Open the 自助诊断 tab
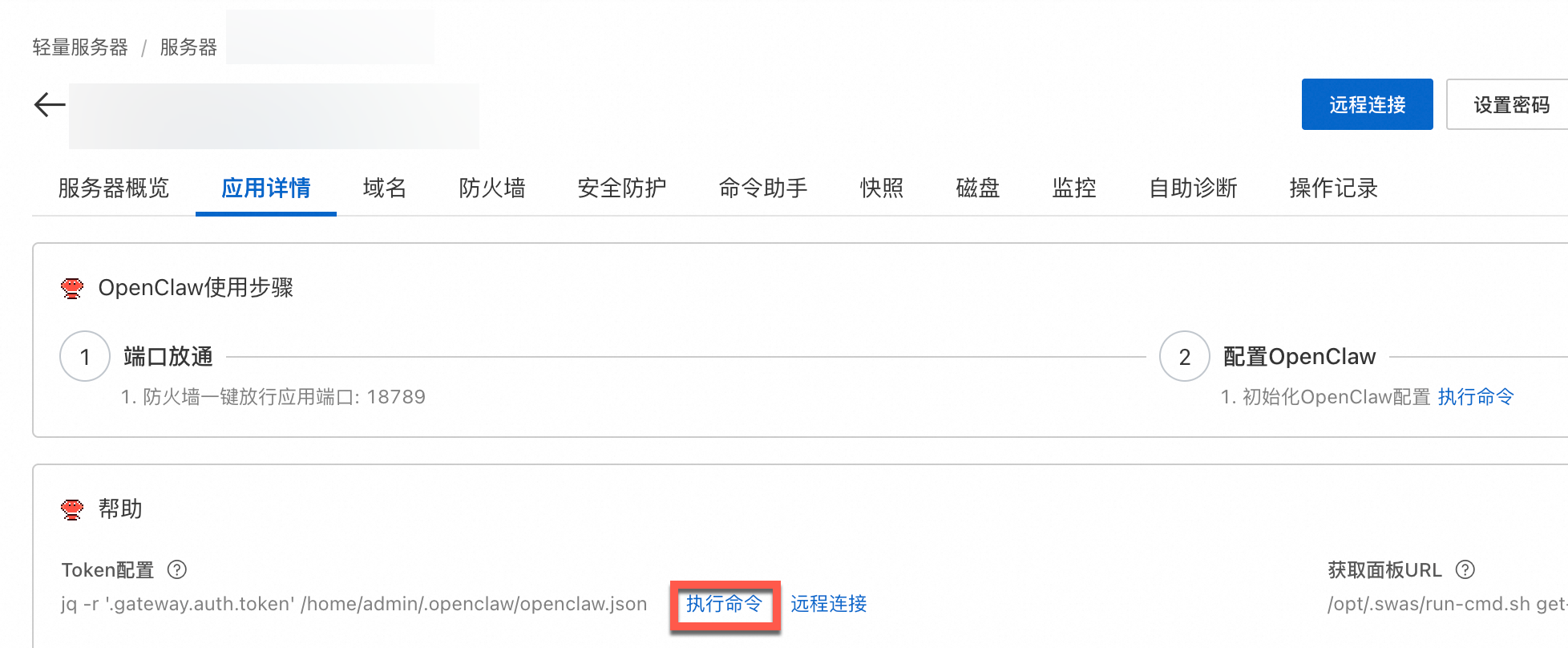 1193,188
